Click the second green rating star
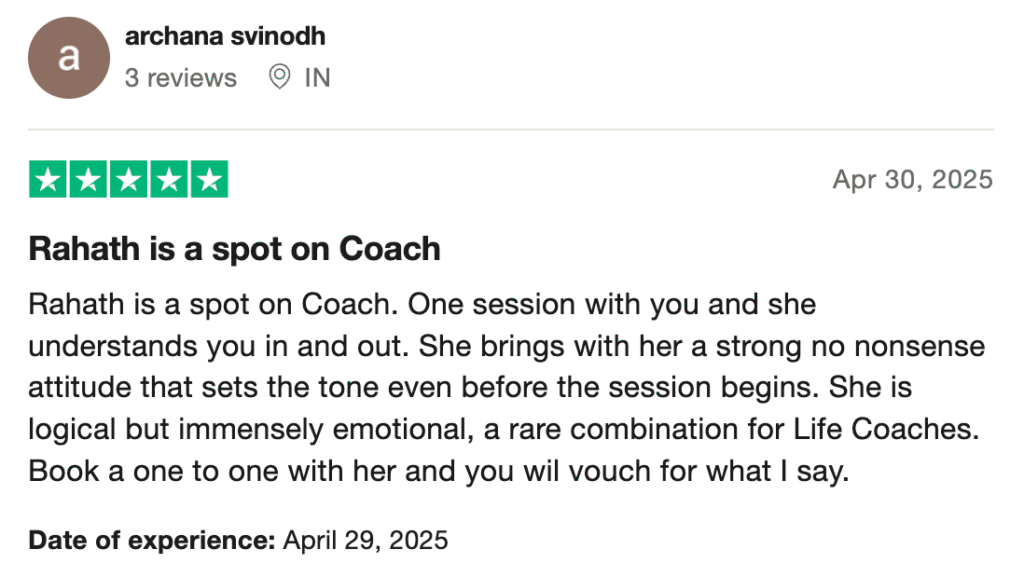 (x=89, y=180)
